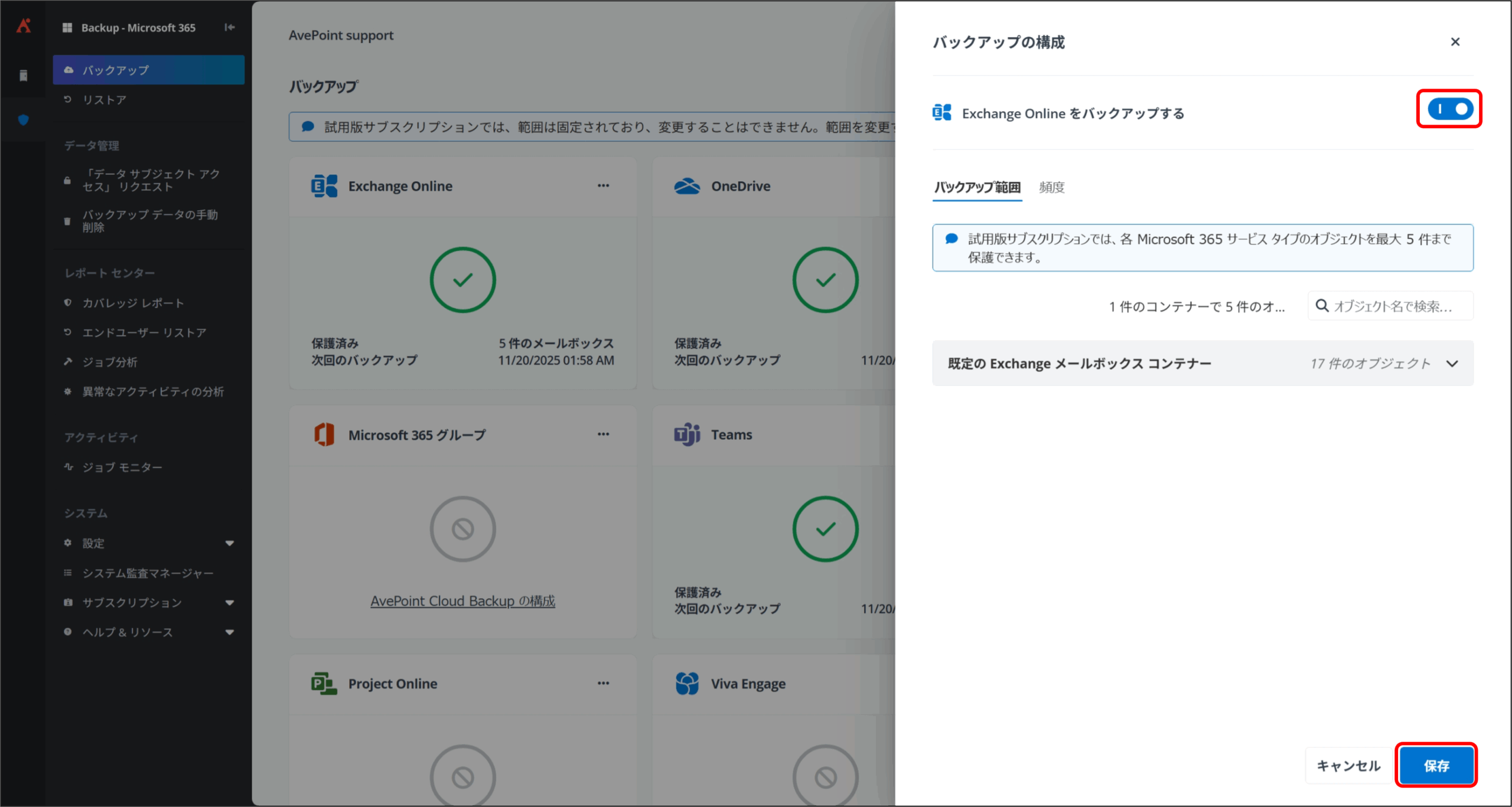Screen dimensions: 1512x807
Task: Open the Project Online card options menu
Action: 603,683
